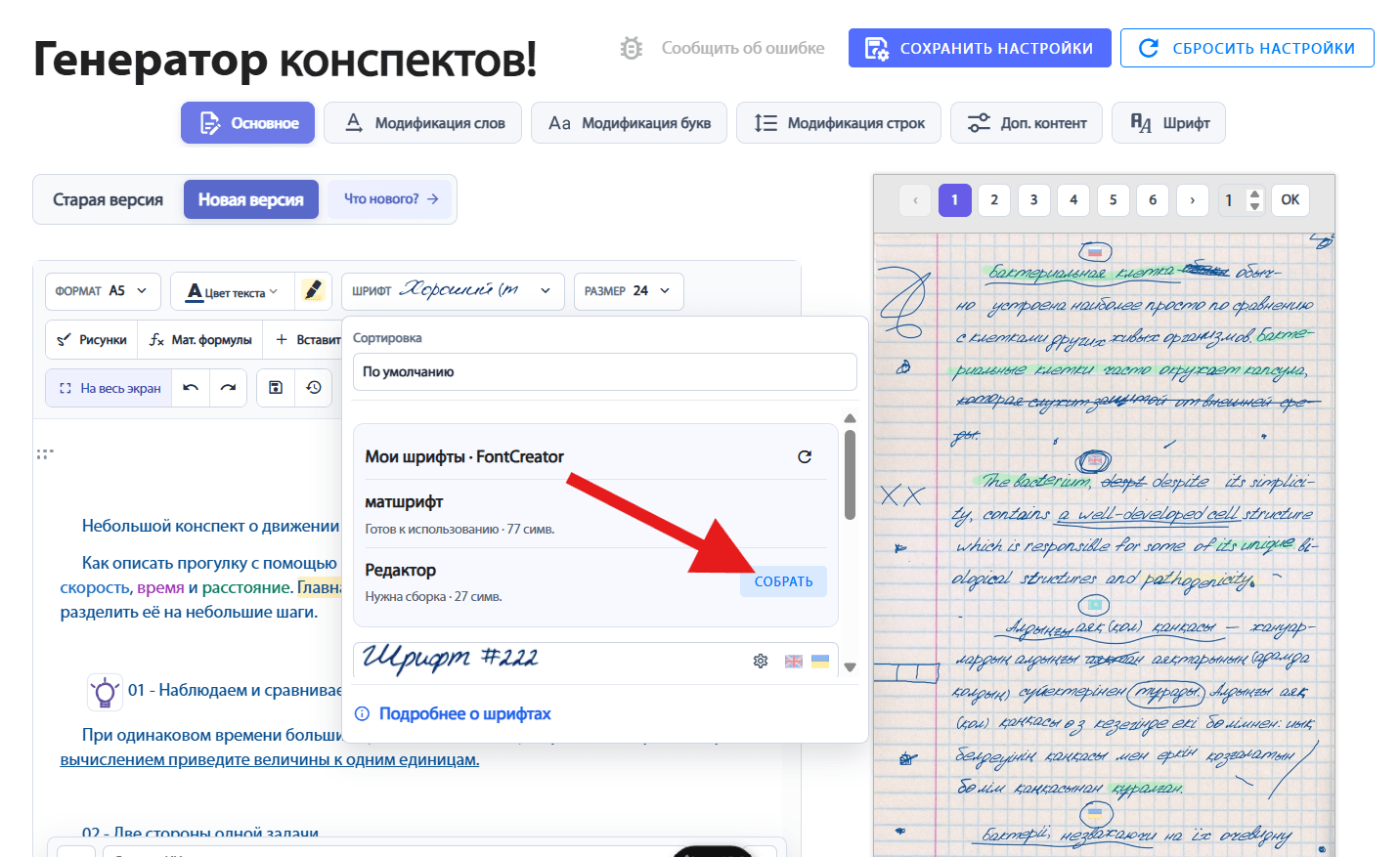The width and height of the screenshot is (1400, 857).
Task: Open the 'Что нового?' link
Action: pyautogui.click(x=390, y=198)
